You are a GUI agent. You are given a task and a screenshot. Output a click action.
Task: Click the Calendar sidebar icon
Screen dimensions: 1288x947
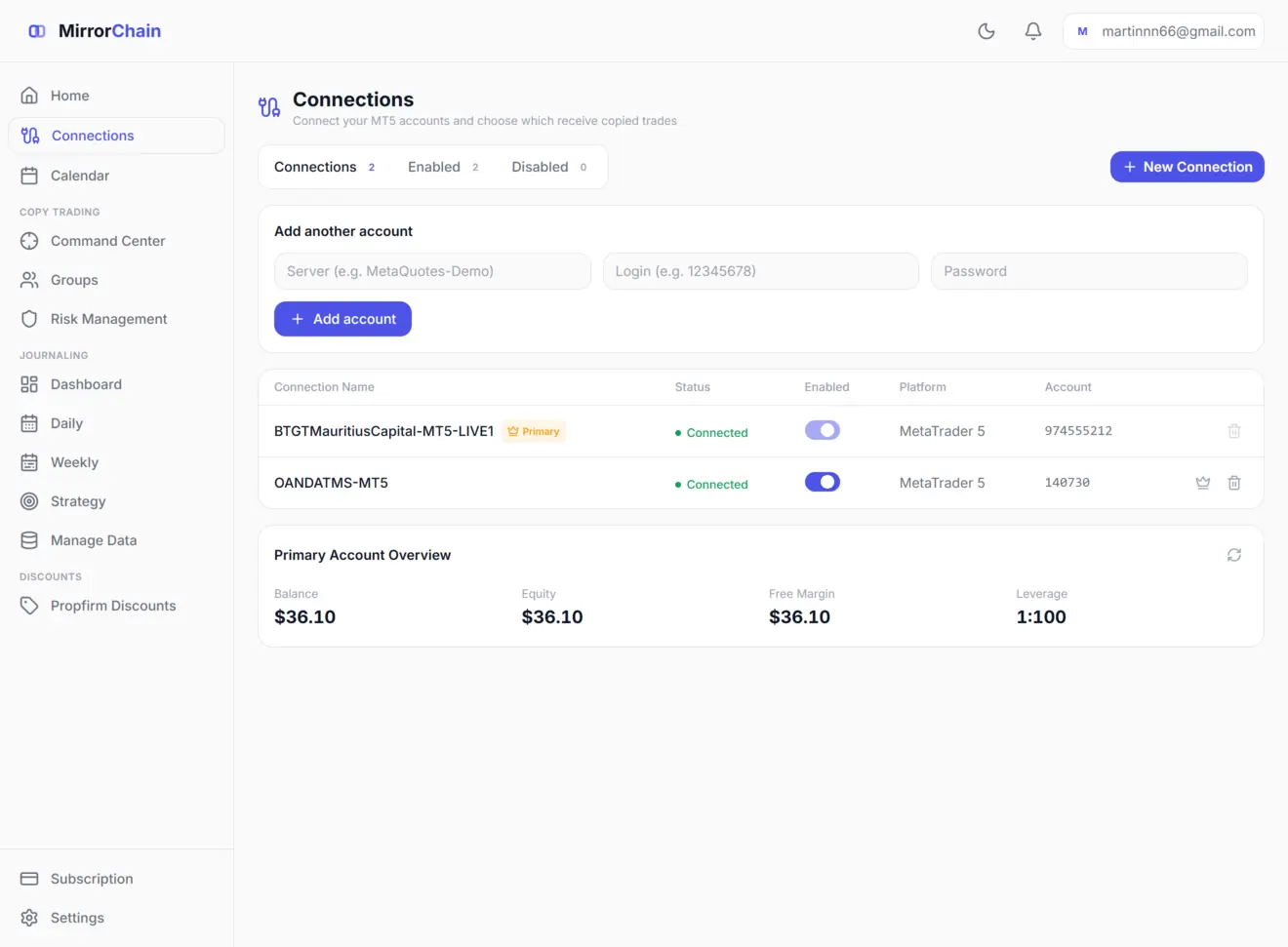pyautogui.click(x=29, y=176)
